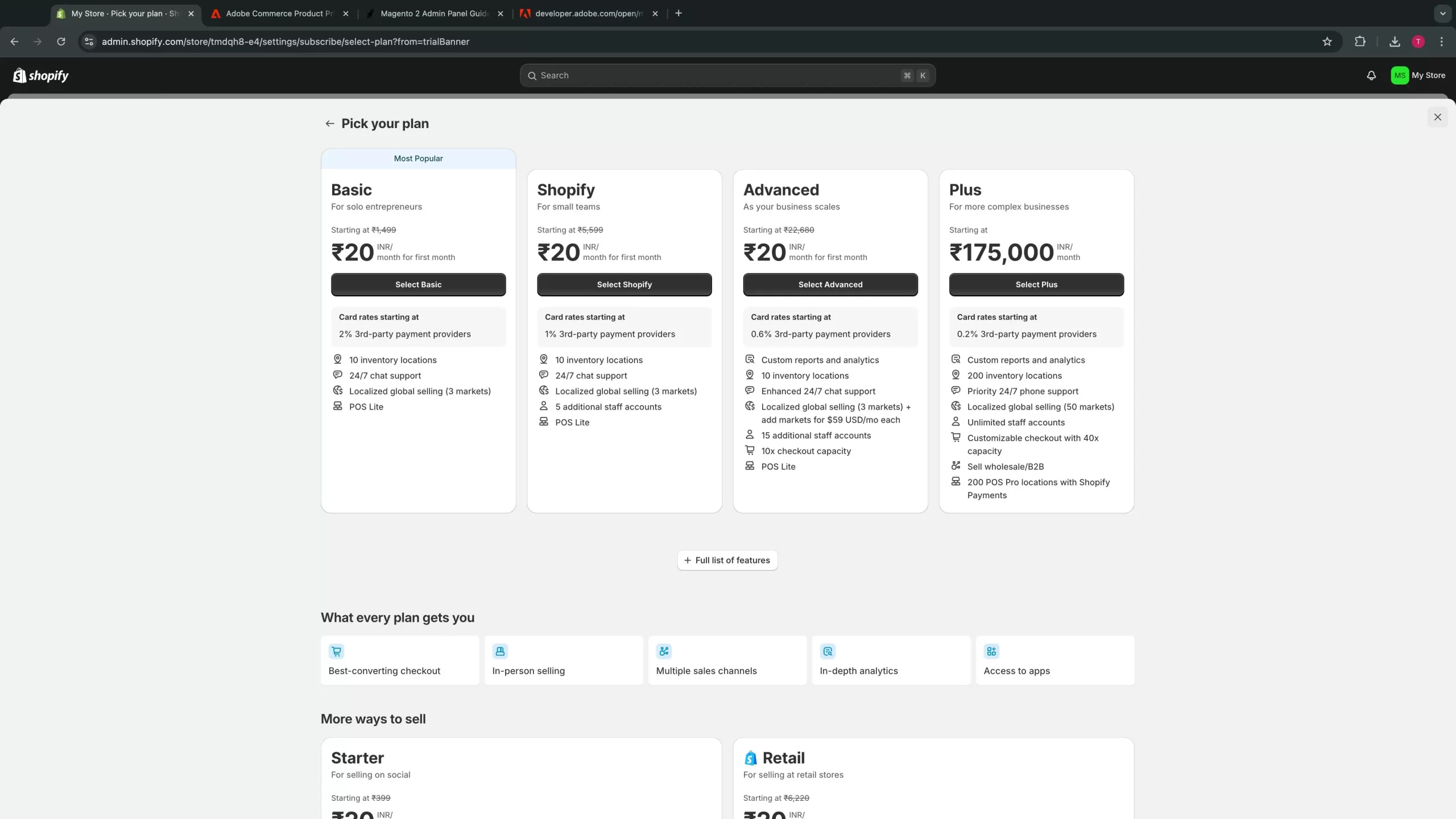
Task: Click 'What every plan gets you' heading
Action: point(397,618)
